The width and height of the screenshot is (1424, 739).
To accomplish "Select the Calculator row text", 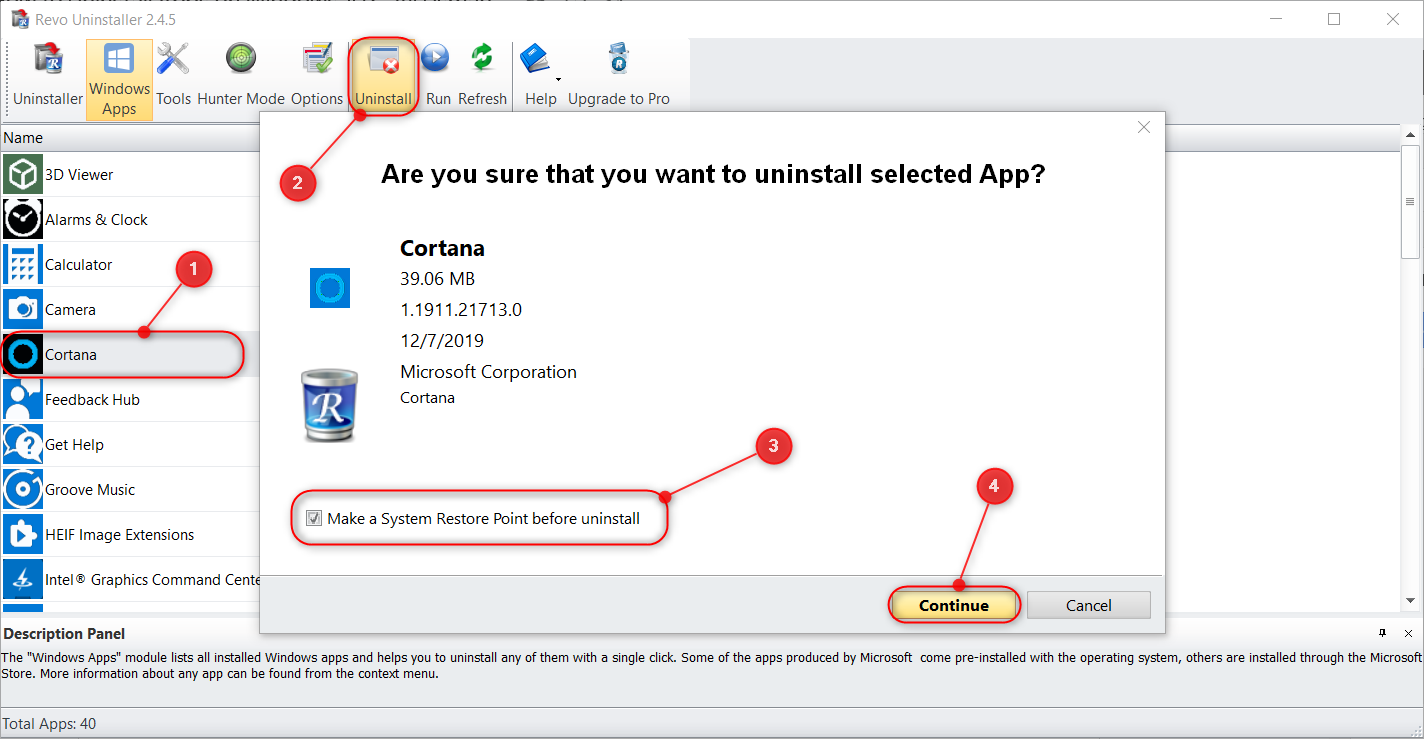I will (78, 264).
